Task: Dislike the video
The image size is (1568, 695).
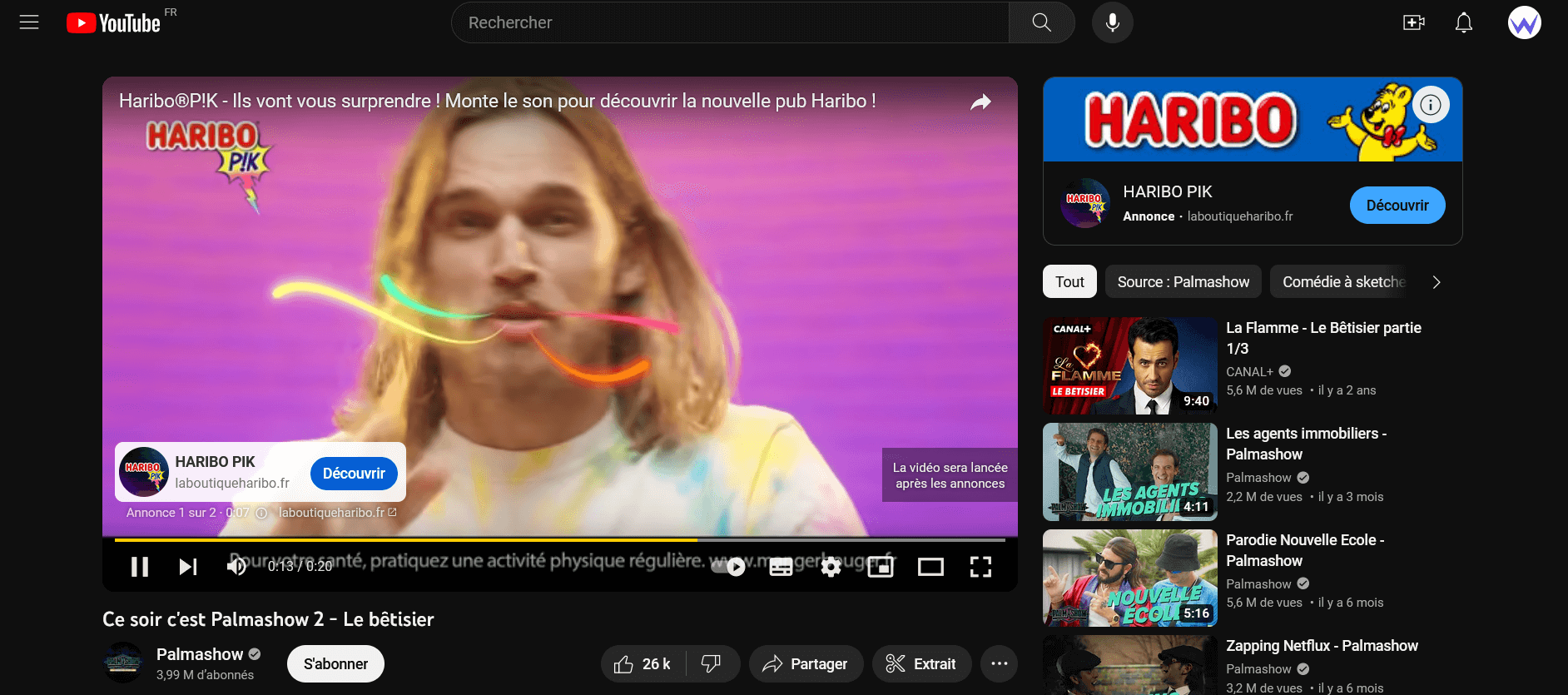Action: tap(712, 663)
